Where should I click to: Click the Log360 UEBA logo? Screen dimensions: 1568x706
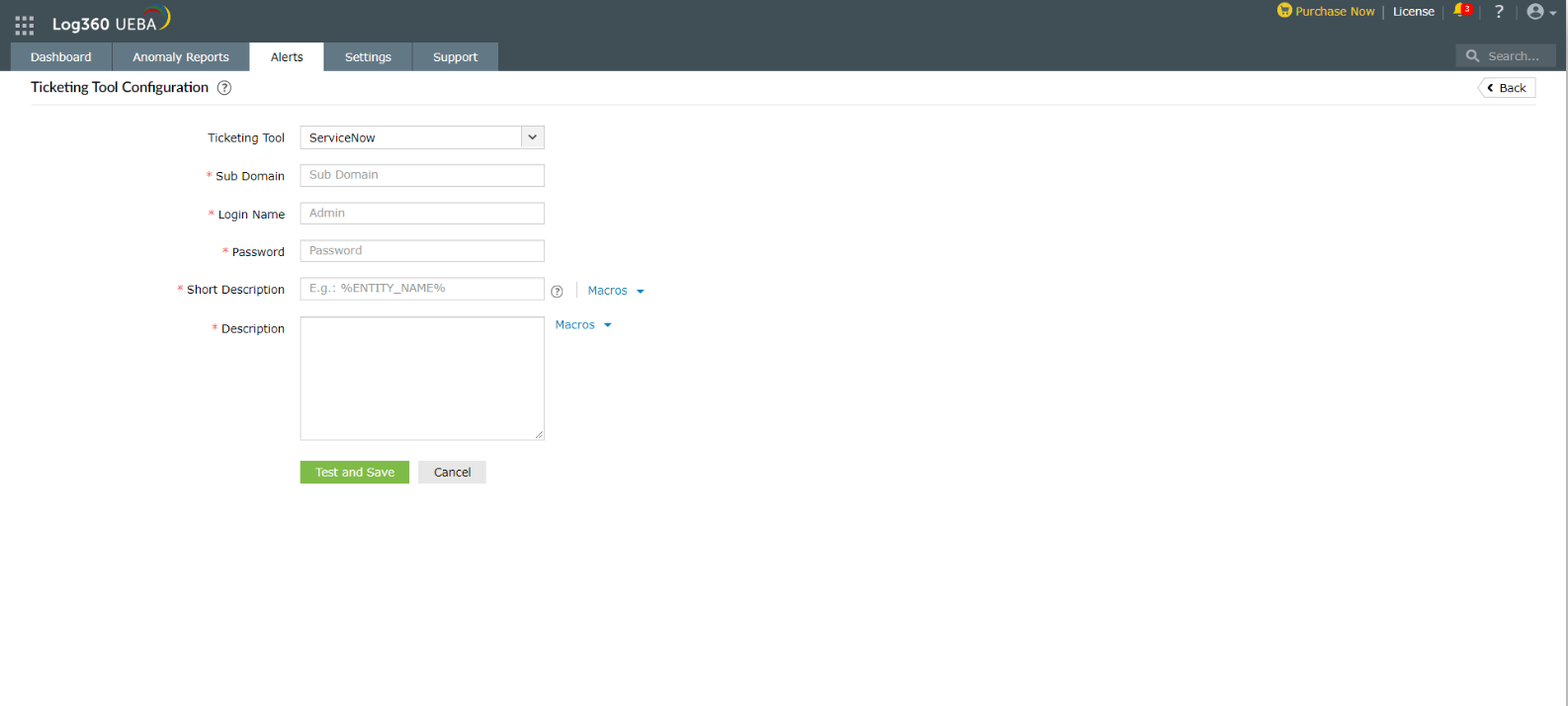[111, 21]
